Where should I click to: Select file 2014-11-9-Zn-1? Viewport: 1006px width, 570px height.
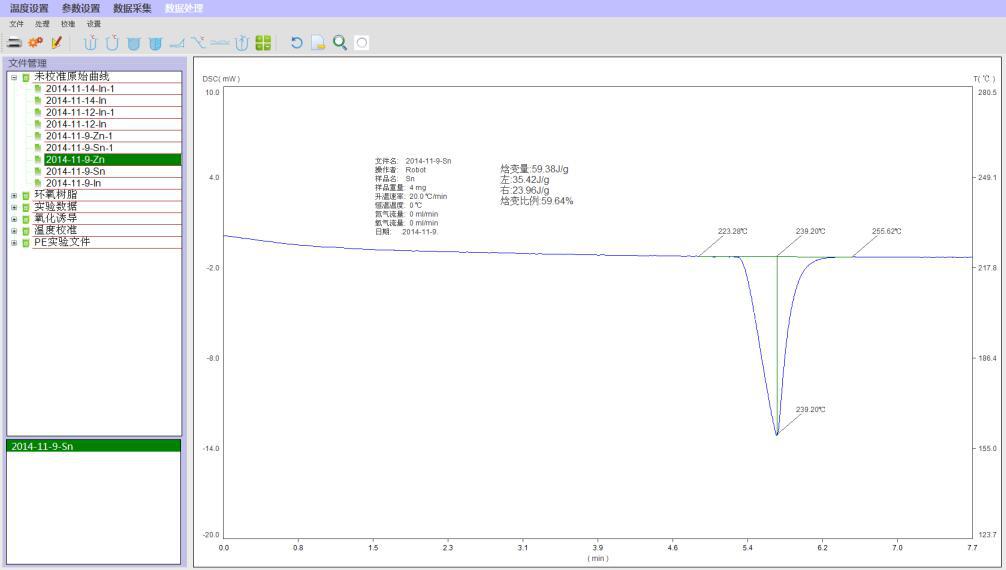[79, 136]
